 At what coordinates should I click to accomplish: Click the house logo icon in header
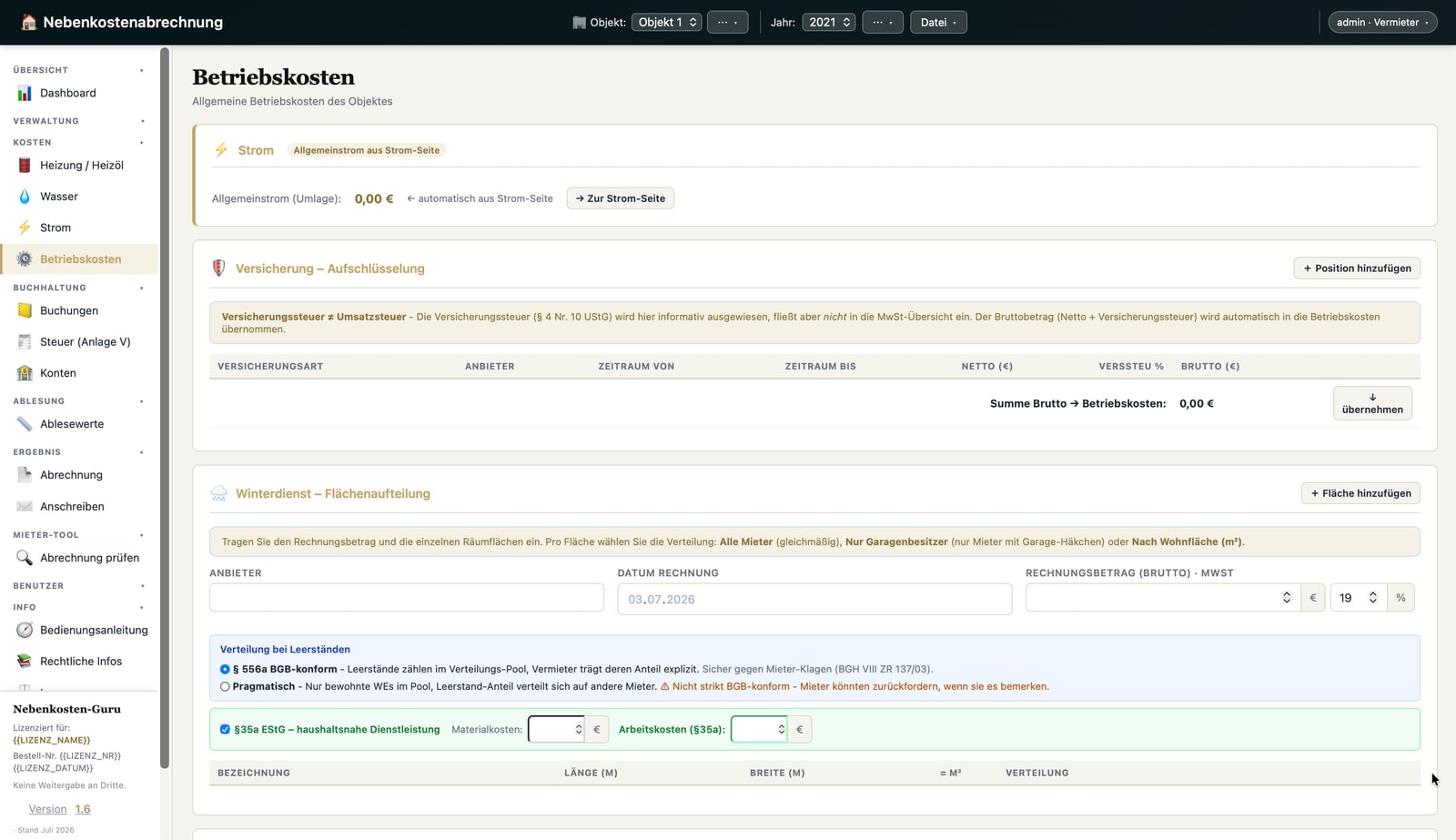coord(29,23)
